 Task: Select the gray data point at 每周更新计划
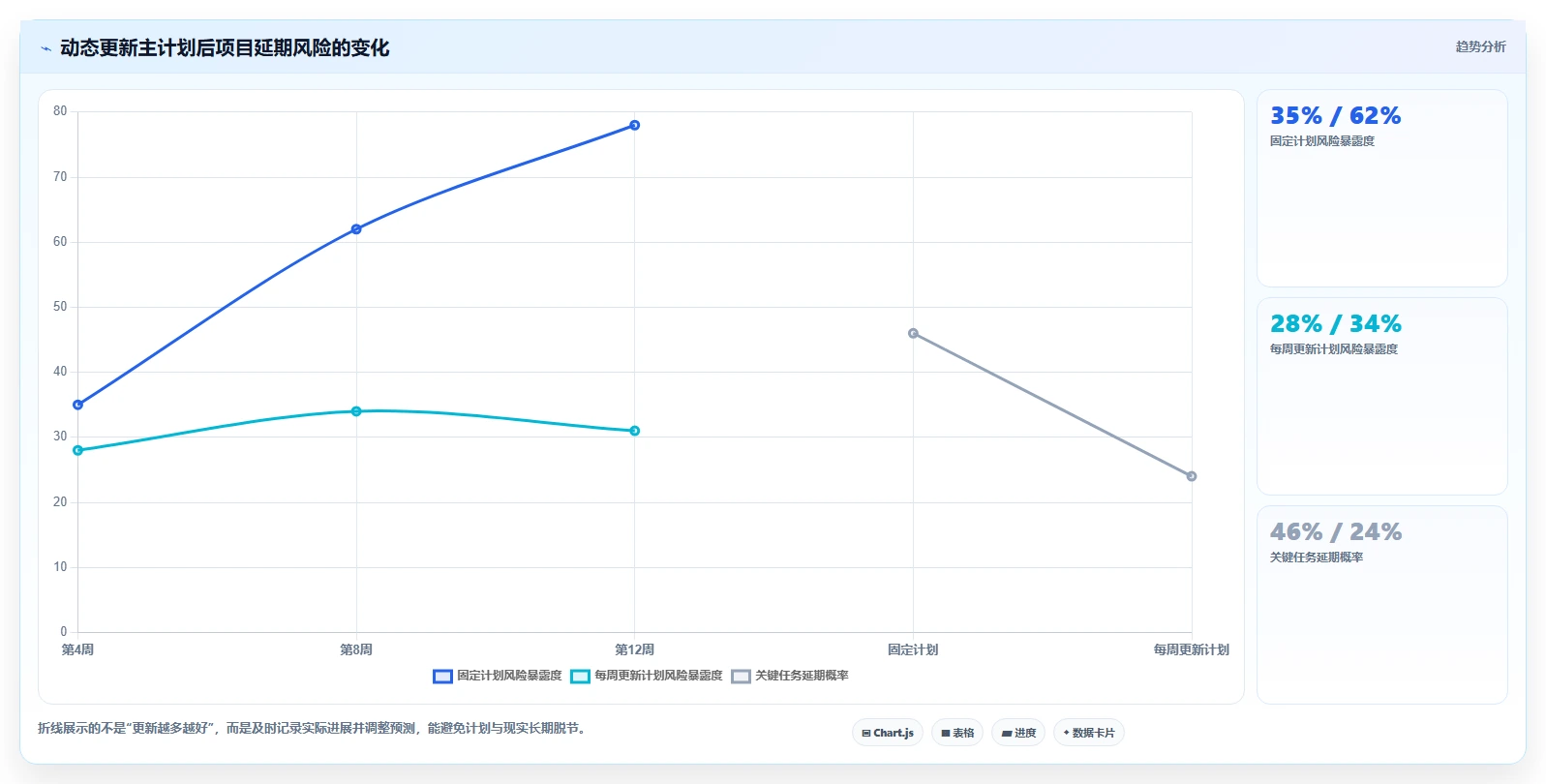click(1192, 476)
